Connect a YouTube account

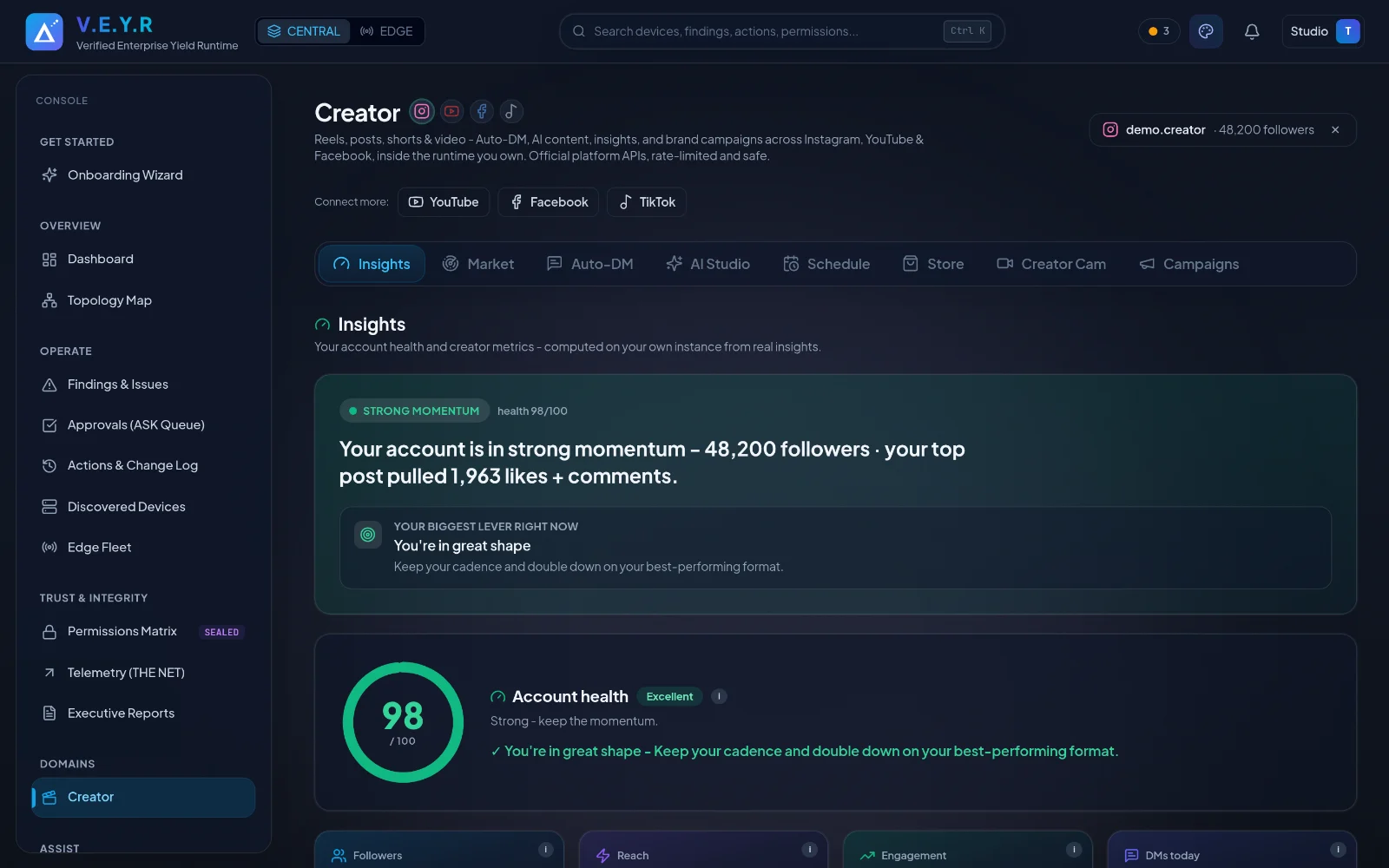[444, 202]
